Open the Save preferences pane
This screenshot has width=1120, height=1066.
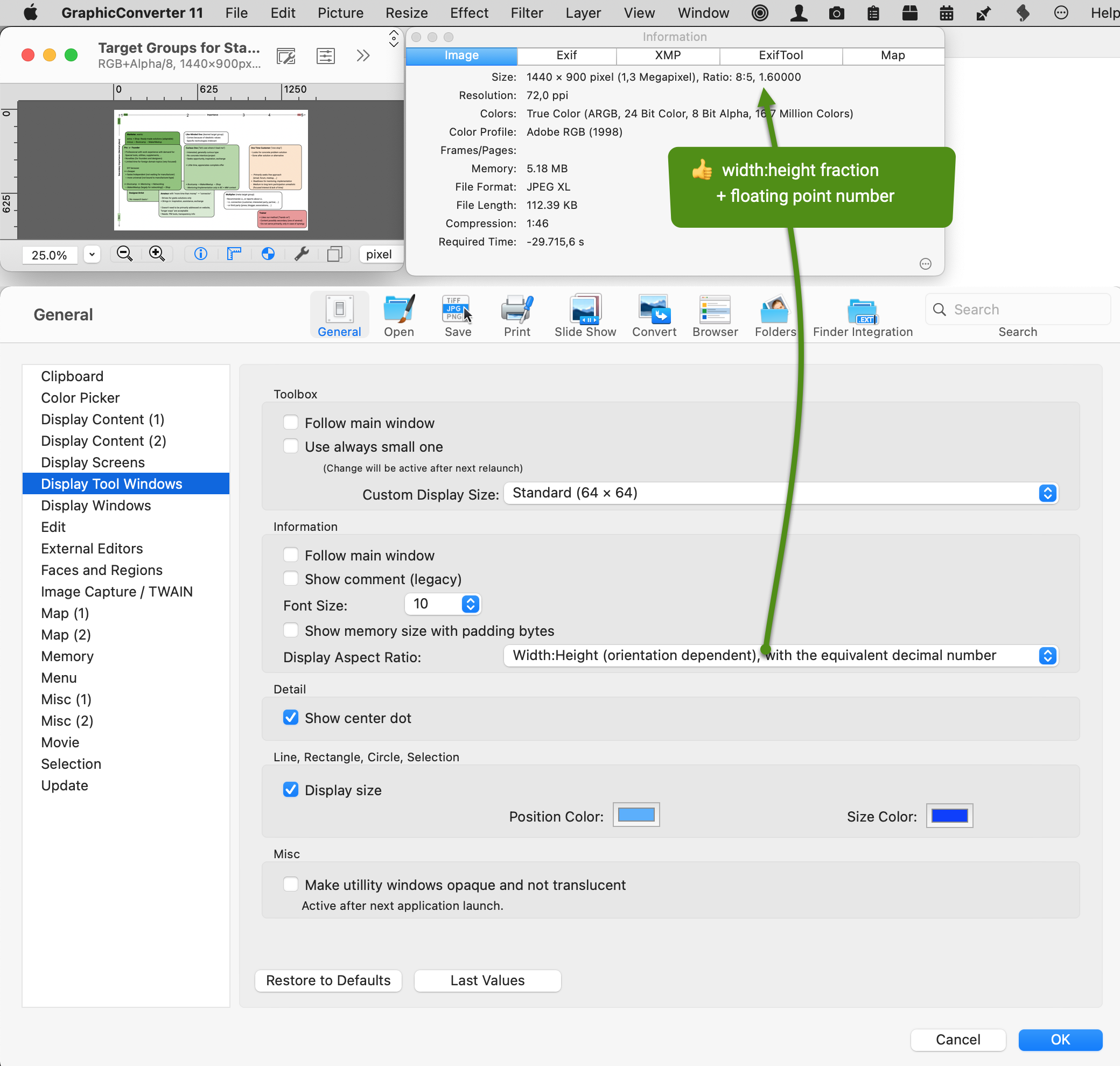tap(458, 315)
